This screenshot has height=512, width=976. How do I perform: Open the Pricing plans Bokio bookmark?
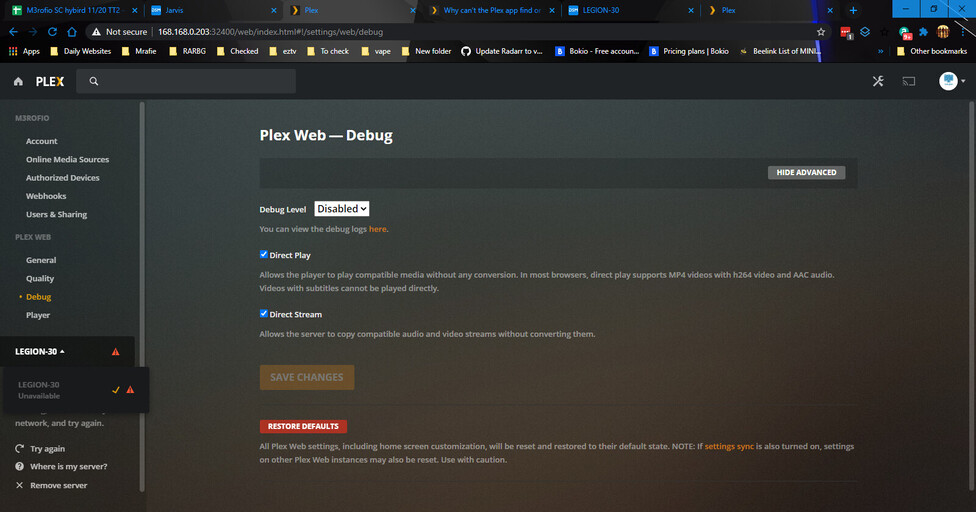pos(689,52)
